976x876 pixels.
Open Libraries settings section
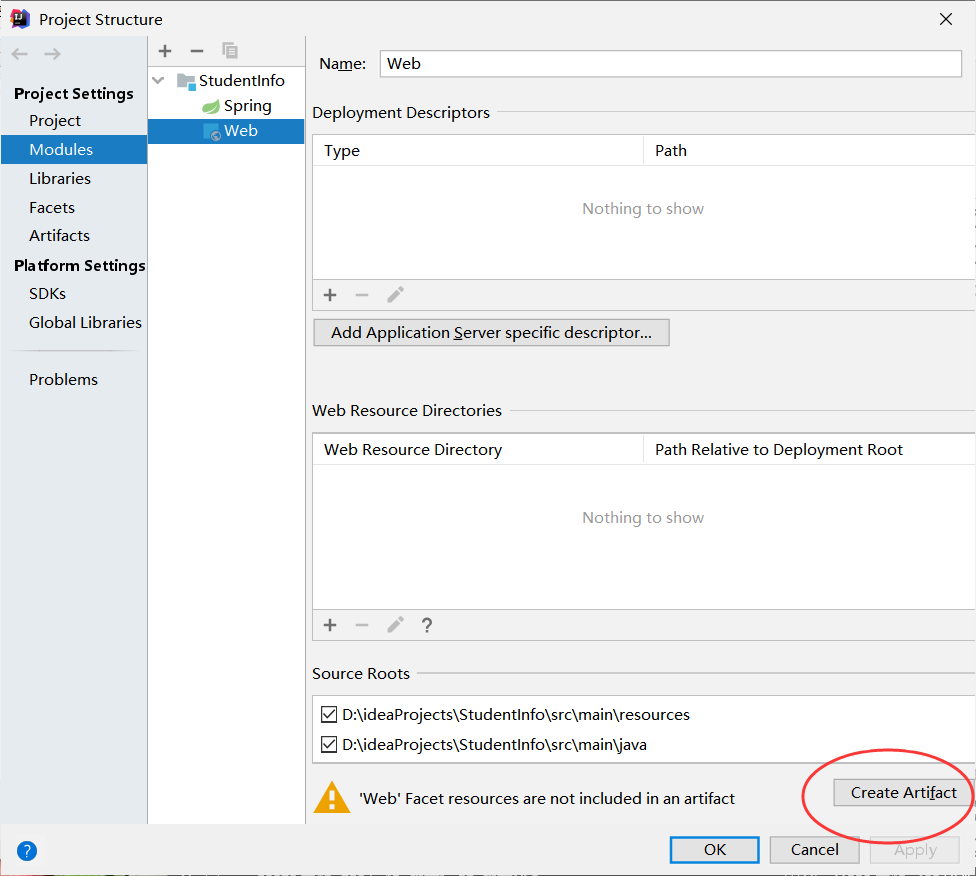(60, 179)
